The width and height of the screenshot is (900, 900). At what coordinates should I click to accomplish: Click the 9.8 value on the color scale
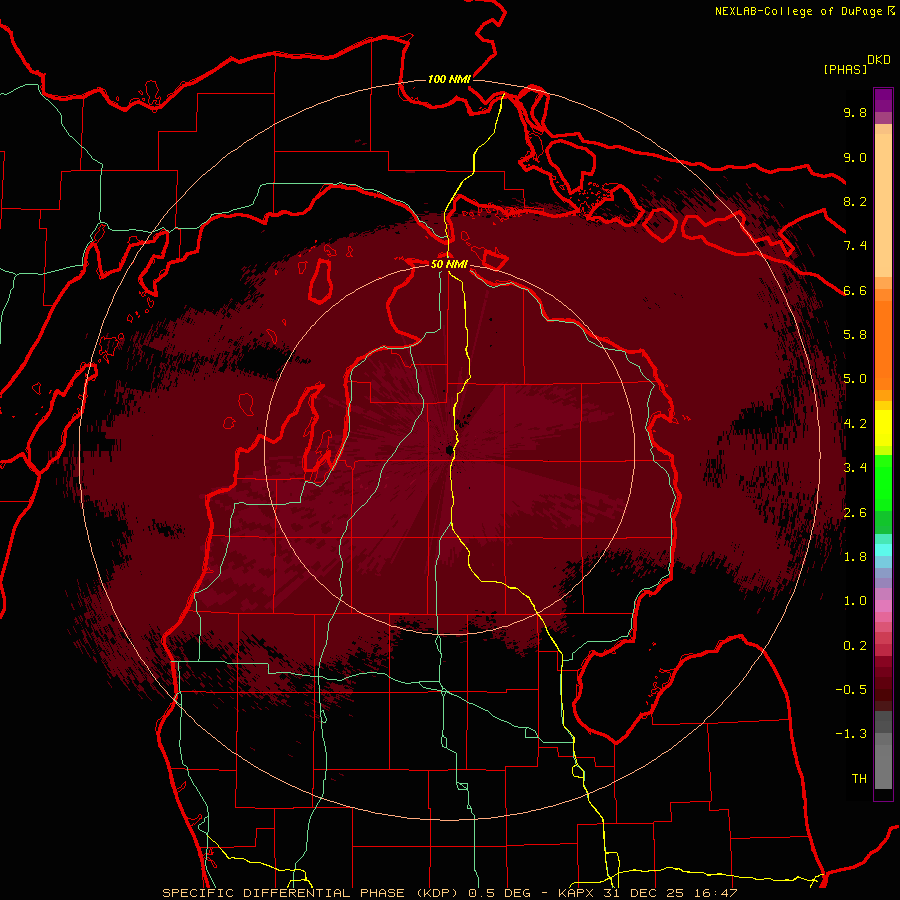pyautogui.click(x=855, y=112)
